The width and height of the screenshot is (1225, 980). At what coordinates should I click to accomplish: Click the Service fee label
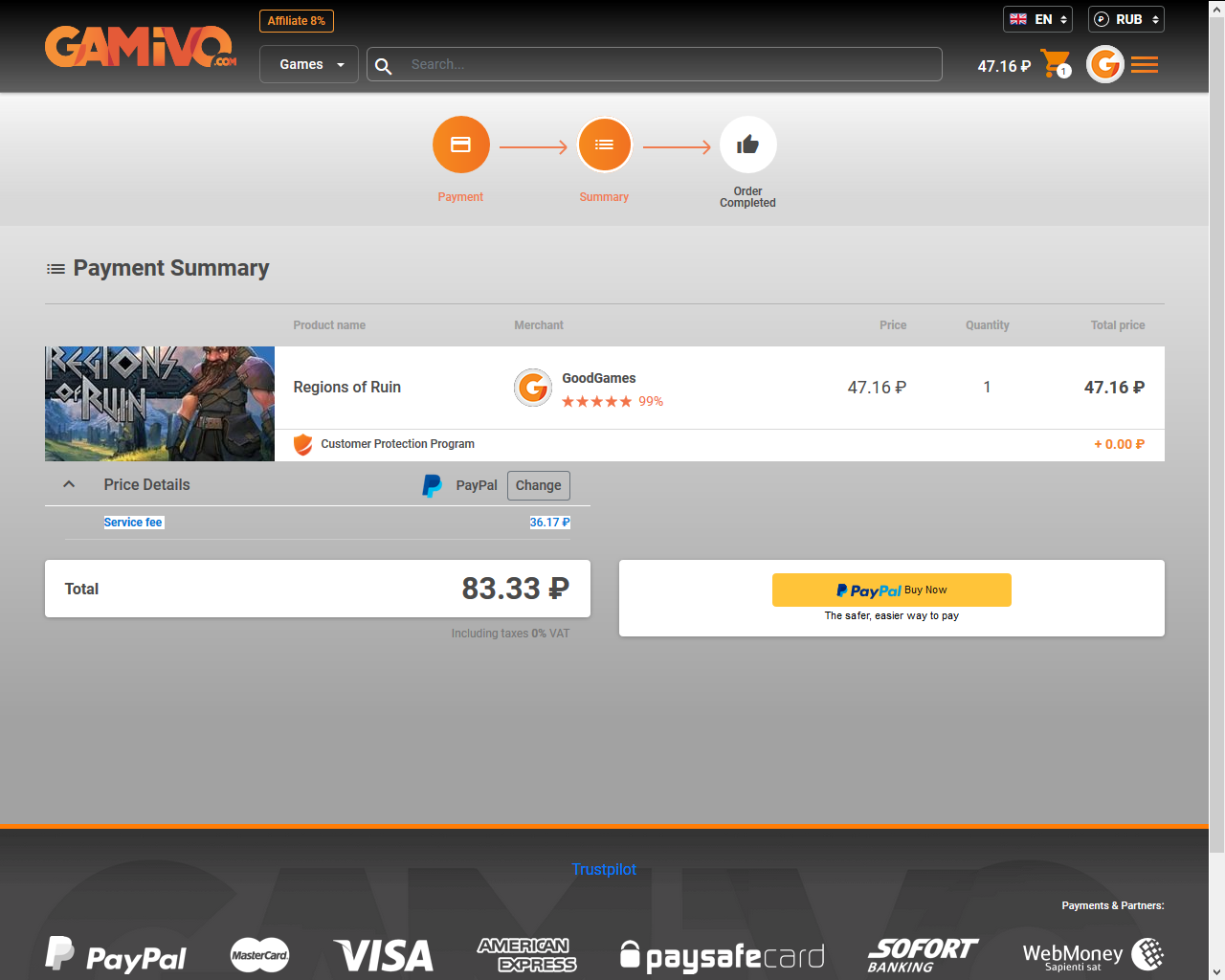point(133,523)
